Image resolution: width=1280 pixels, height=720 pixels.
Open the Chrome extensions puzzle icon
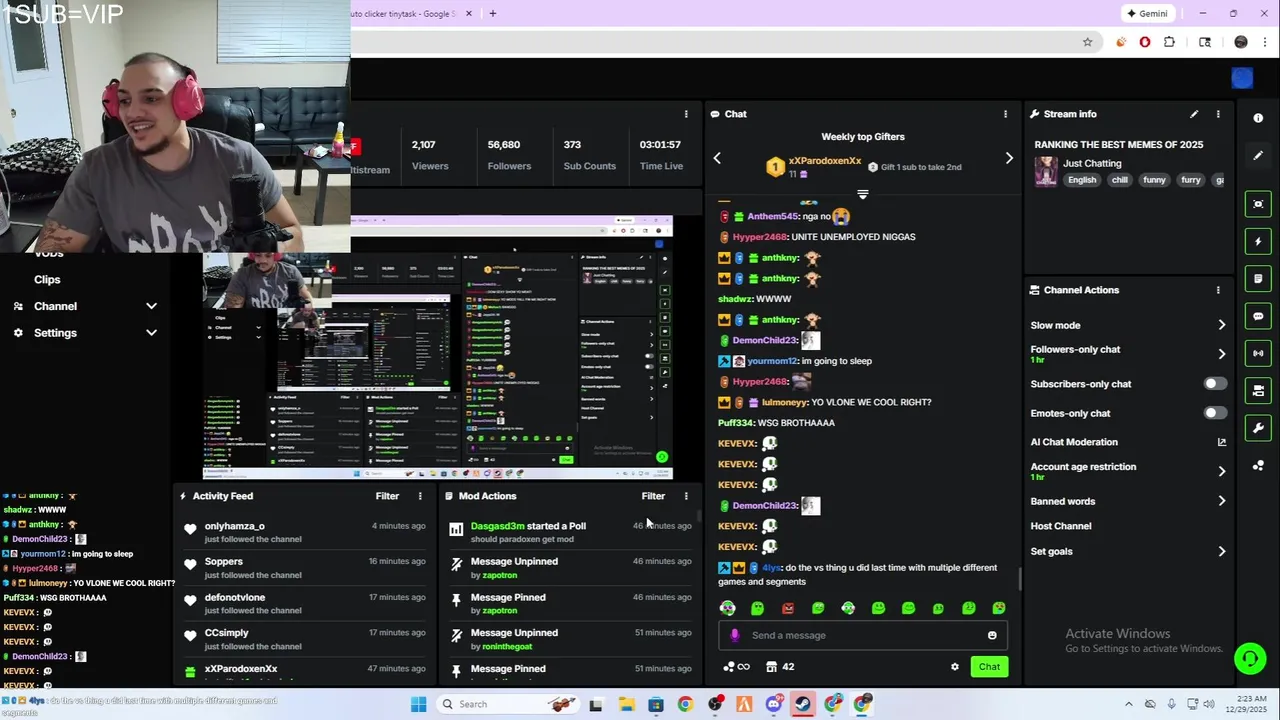(1169, 42)
